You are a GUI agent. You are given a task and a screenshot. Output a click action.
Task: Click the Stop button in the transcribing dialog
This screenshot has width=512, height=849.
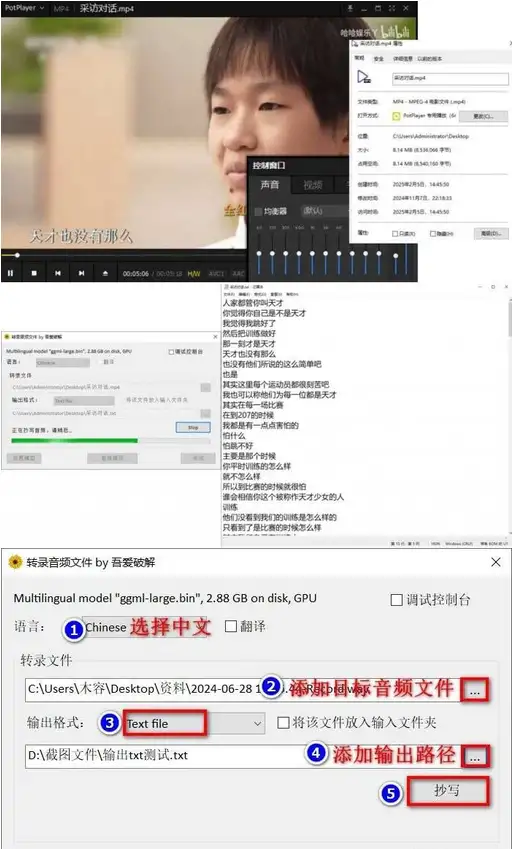(x=193, y=427)
